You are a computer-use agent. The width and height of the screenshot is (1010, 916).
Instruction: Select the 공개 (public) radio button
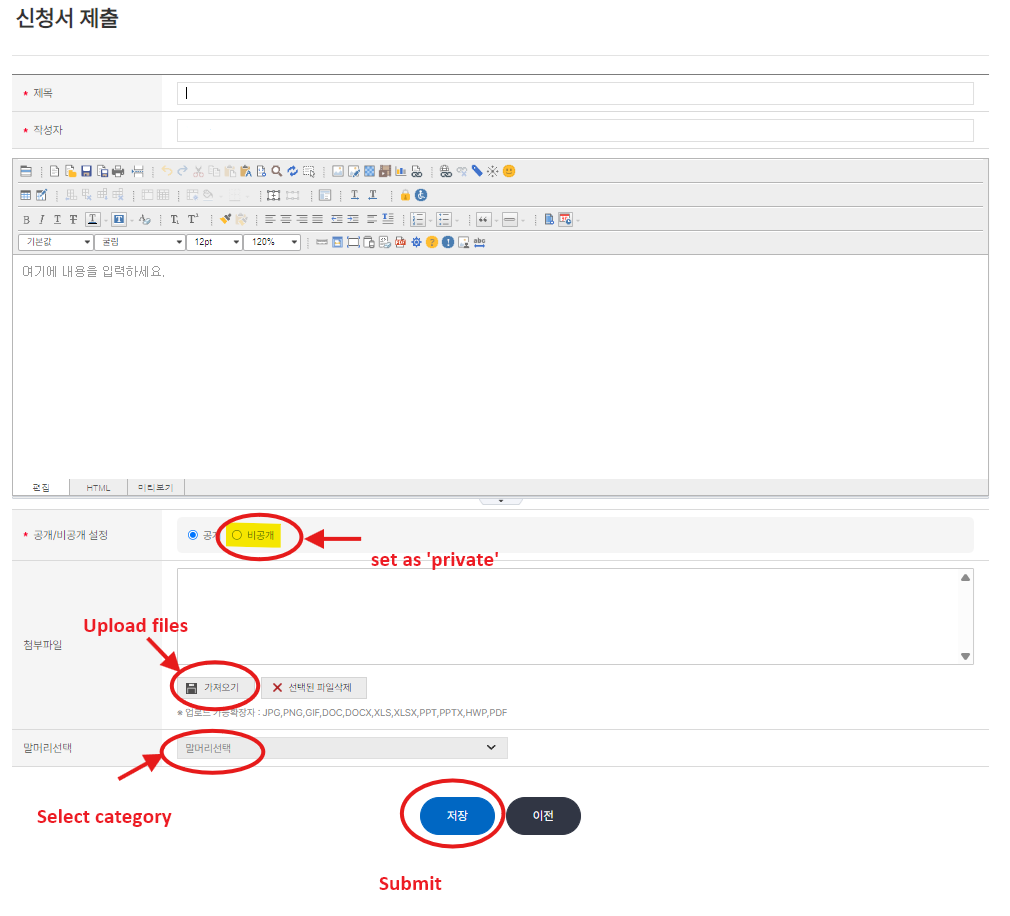tap(193, 535)
